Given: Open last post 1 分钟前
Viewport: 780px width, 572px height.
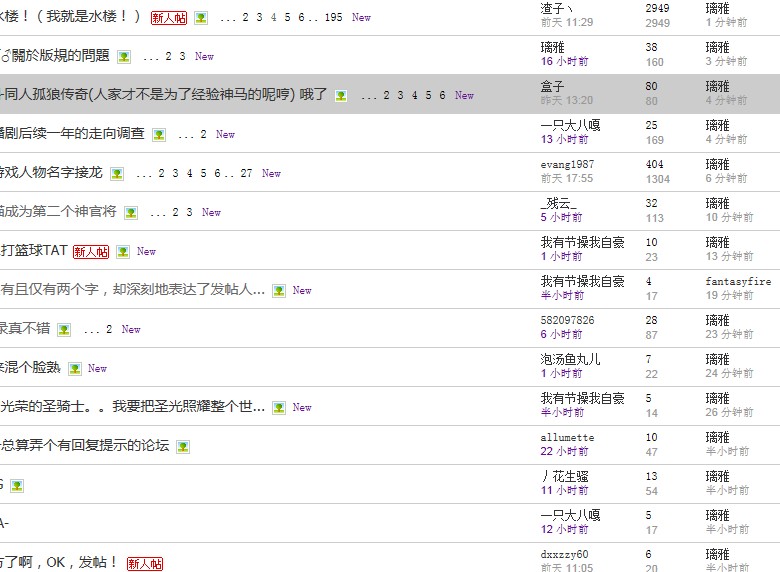Looking at the screenshot, I should click(726, 22).
